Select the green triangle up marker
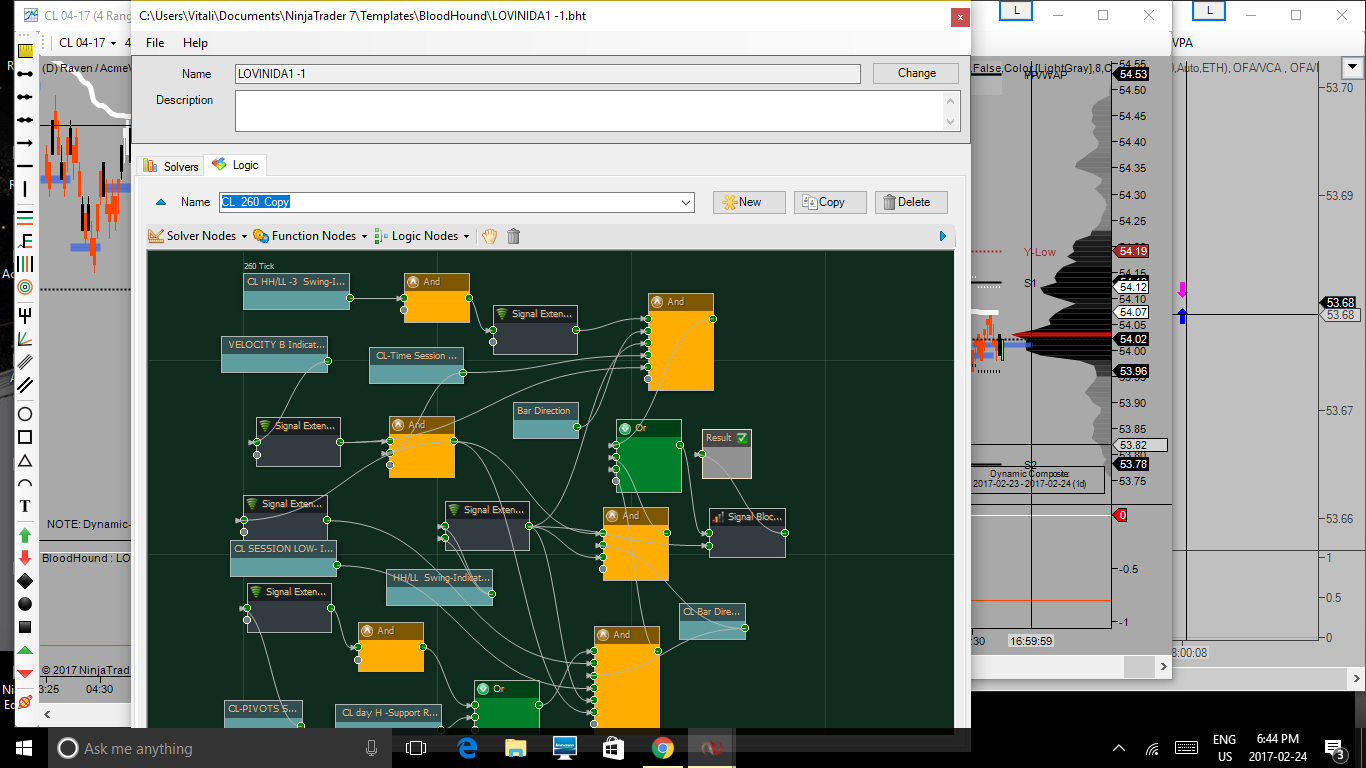 pos(25,650)
